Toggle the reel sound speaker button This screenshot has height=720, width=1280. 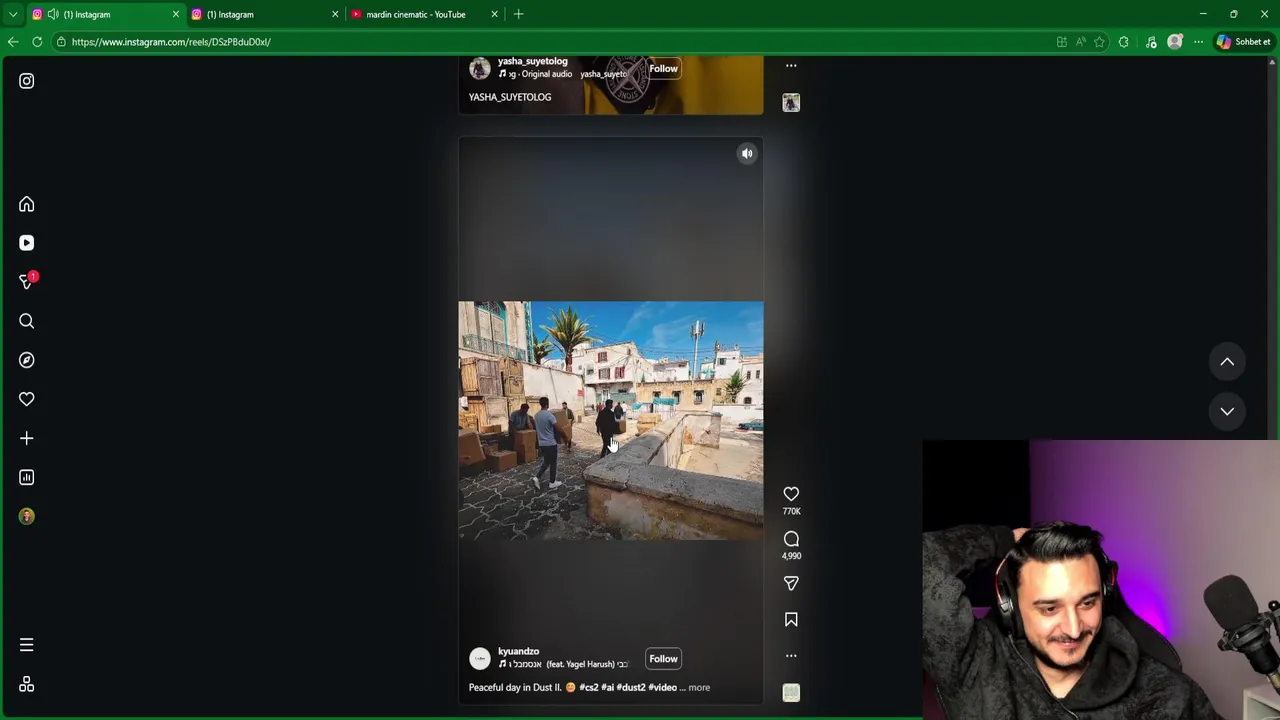point(747,153)
